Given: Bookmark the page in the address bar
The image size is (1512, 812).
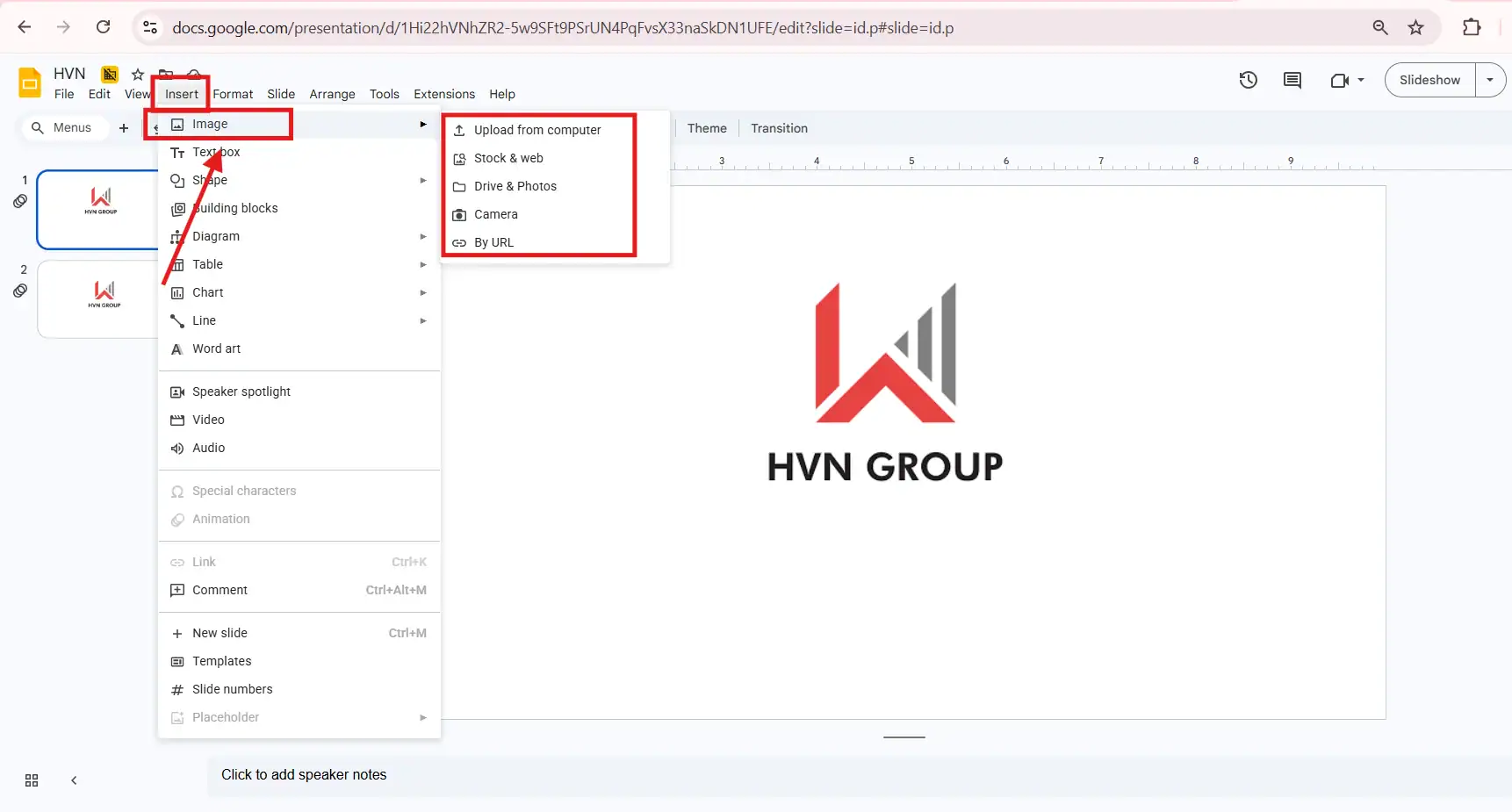Looking at the screenshot, I should (1416, 27).
